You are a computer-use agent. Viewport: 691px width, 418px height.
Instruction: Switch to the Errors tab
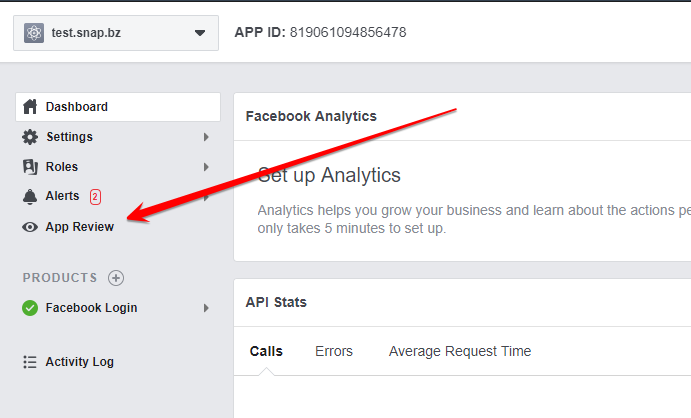point(334,351)
